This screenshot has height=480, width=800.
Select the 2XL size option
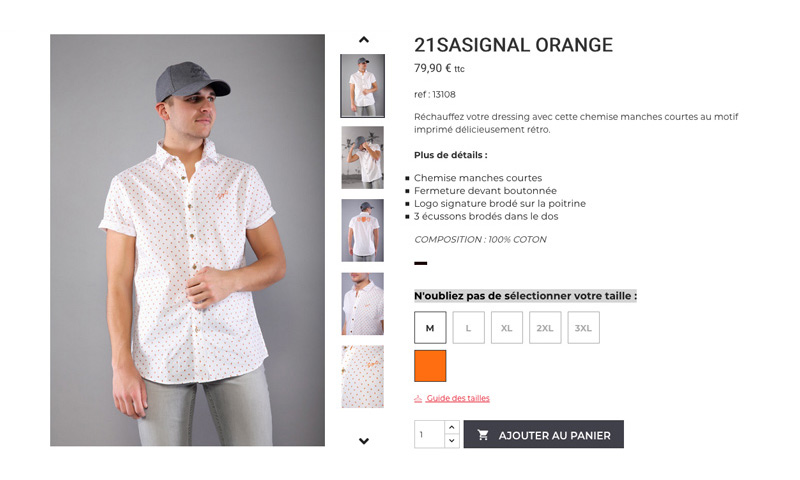(x=545, y=327)
